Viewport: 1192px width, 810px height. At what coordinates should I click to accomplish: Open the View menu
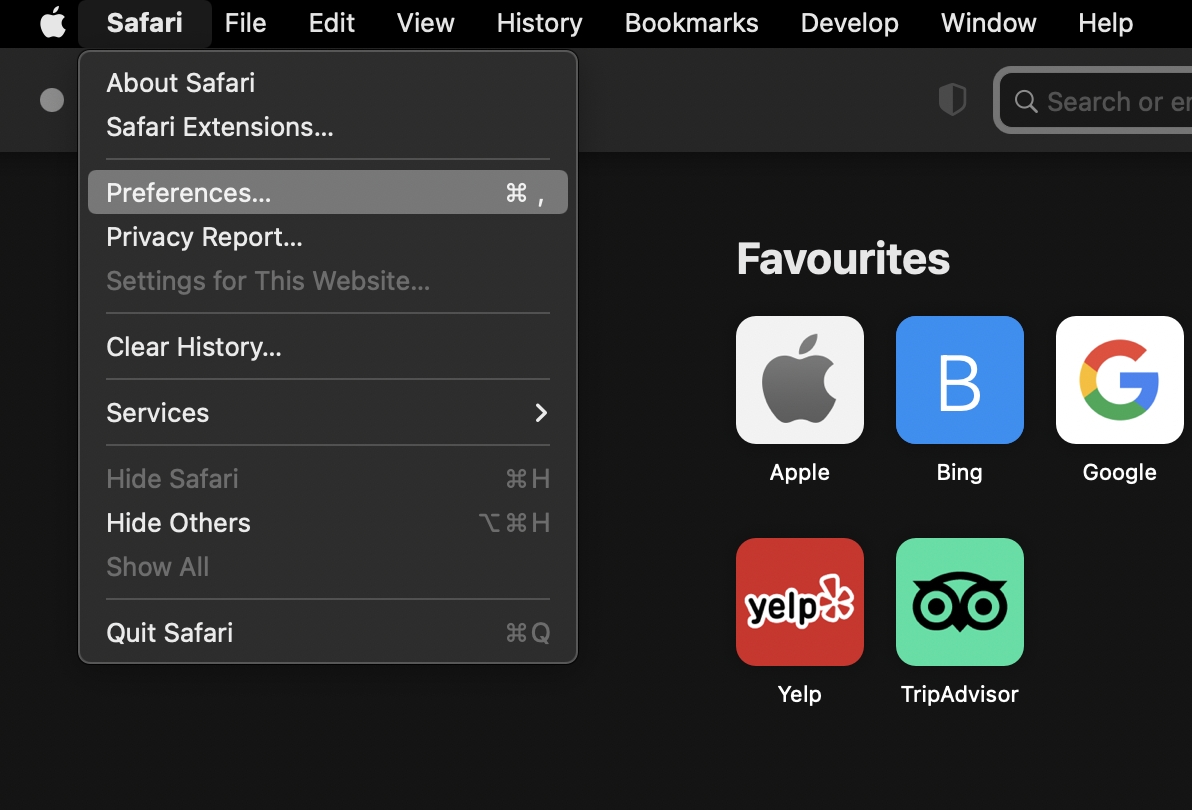coord(426,23)
